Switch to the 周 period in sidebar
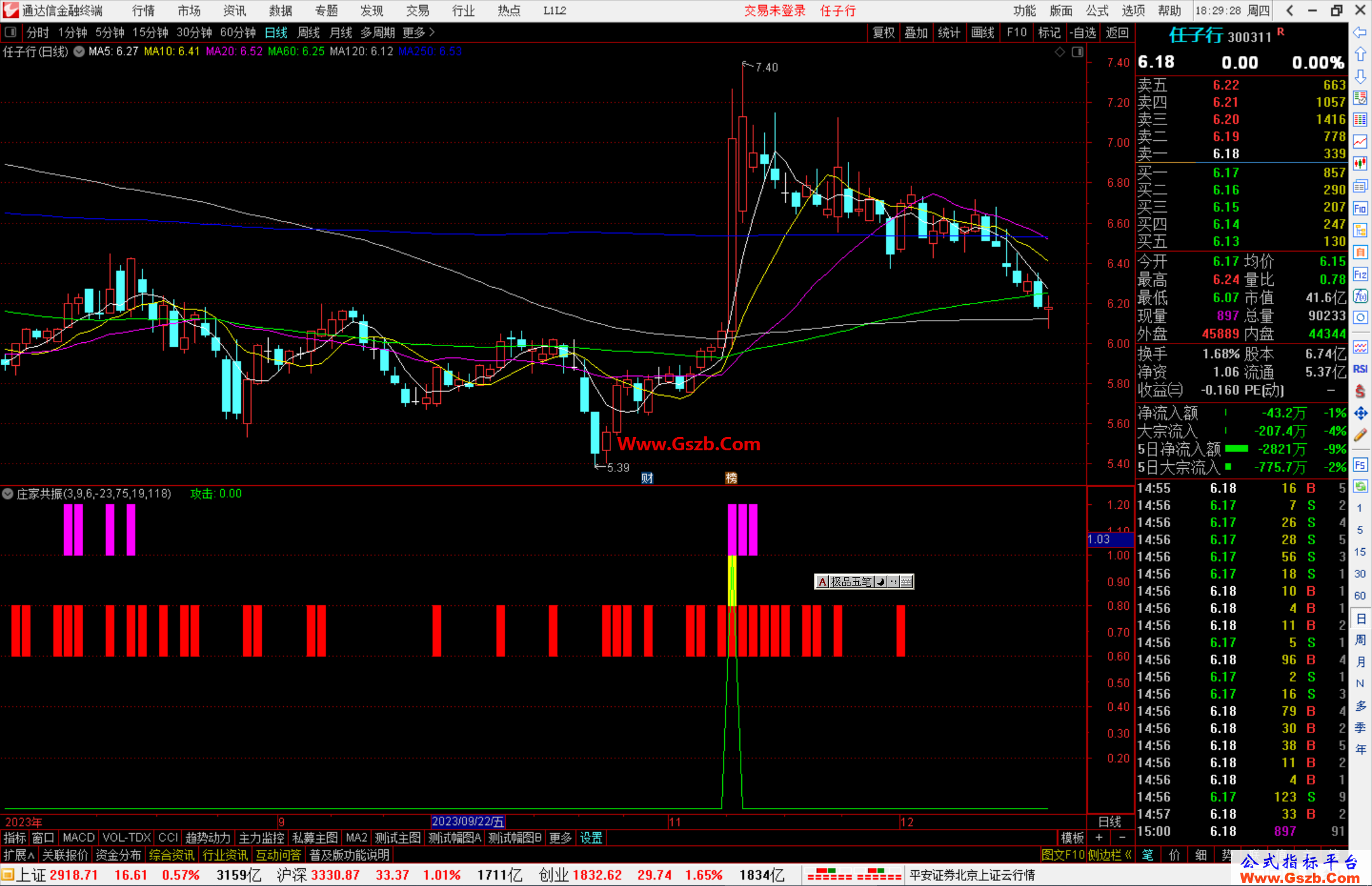 click(x=1361, y=640)
